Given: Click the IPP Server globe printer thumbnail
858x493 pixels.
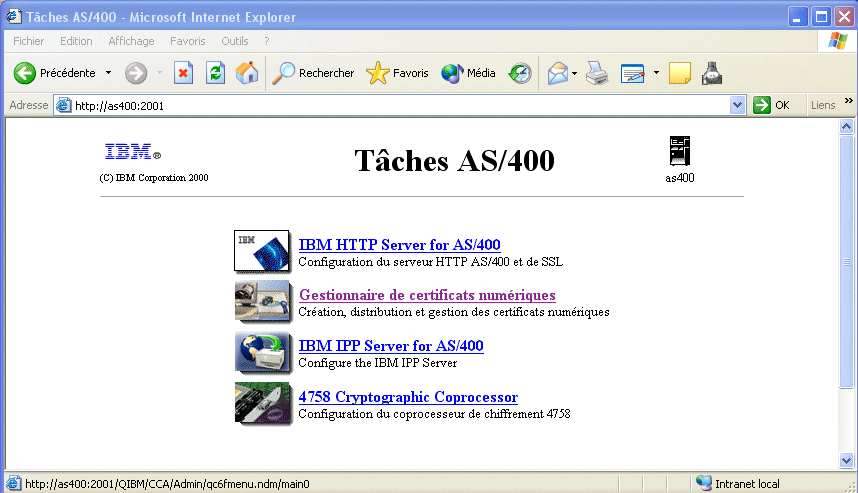Looking at the screenshot, I should [263, 352].
